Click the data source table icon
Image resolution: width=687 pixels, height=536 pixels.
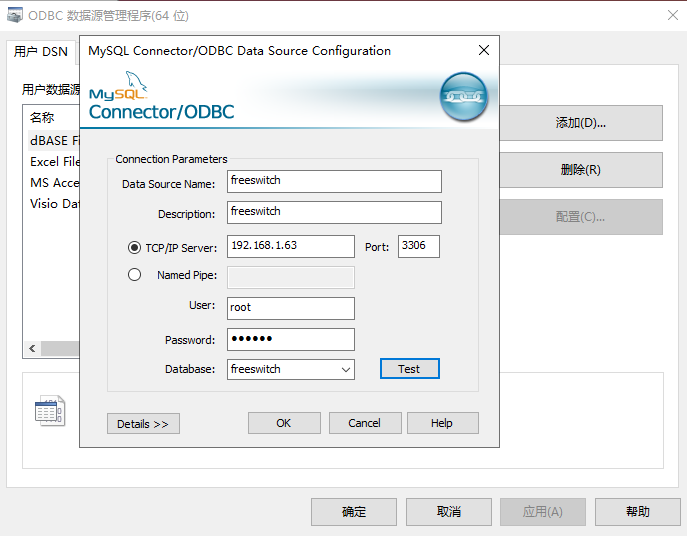point(50,411)
